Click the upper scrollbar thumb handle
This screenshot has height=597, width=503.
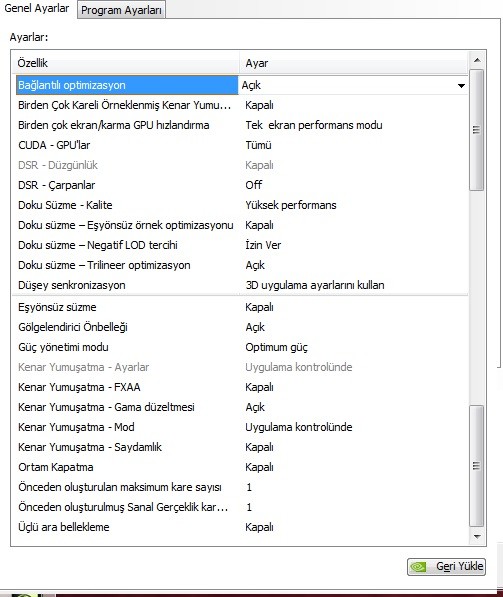476,130
